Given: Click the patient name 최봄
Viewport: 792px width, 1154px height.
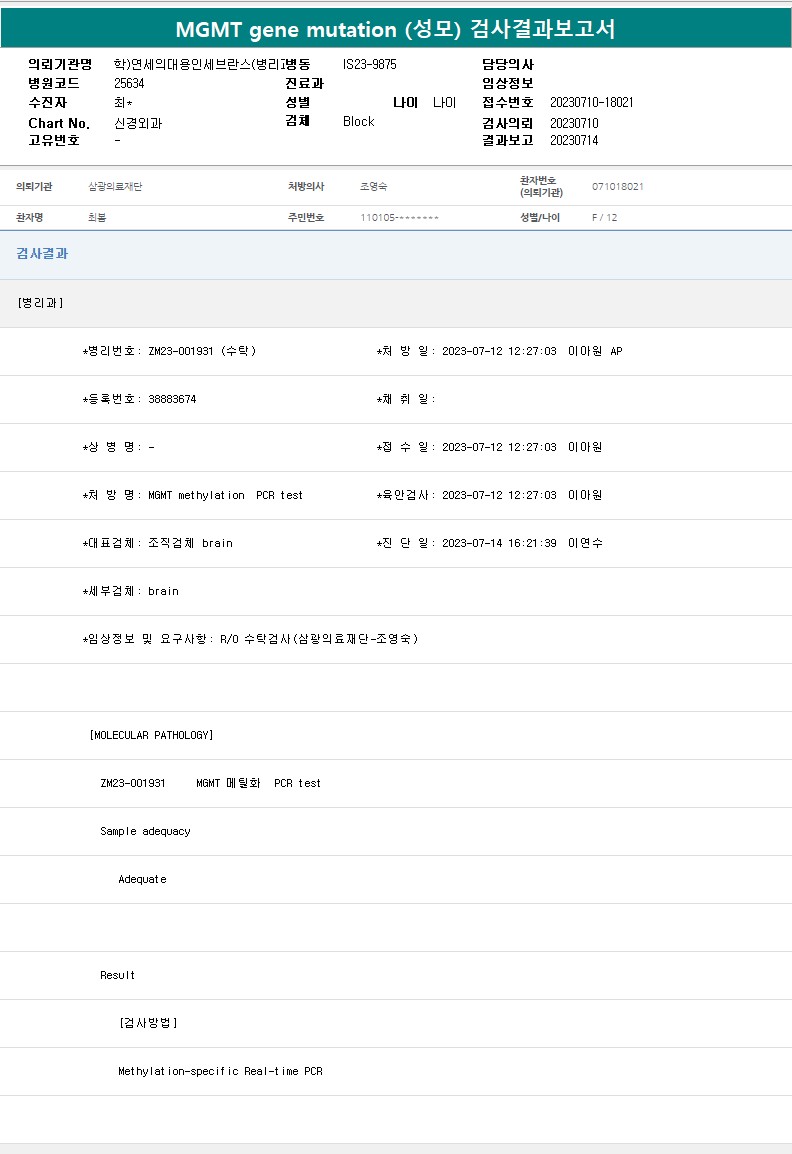Looking at the screenshot, I should pos(96,217).
